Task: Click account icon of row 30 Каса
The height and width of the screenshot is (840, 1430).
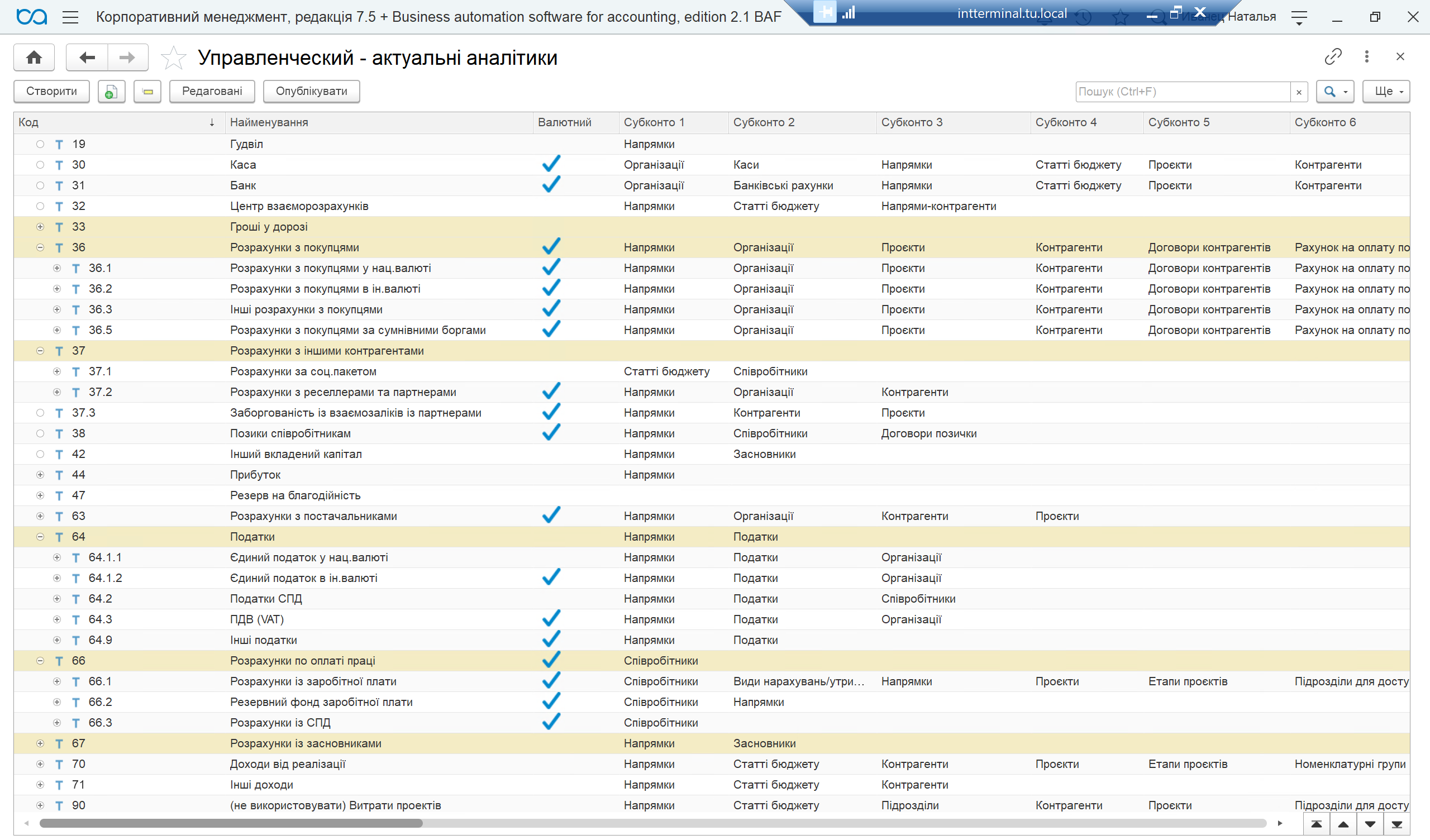Action: click(59, 165)
